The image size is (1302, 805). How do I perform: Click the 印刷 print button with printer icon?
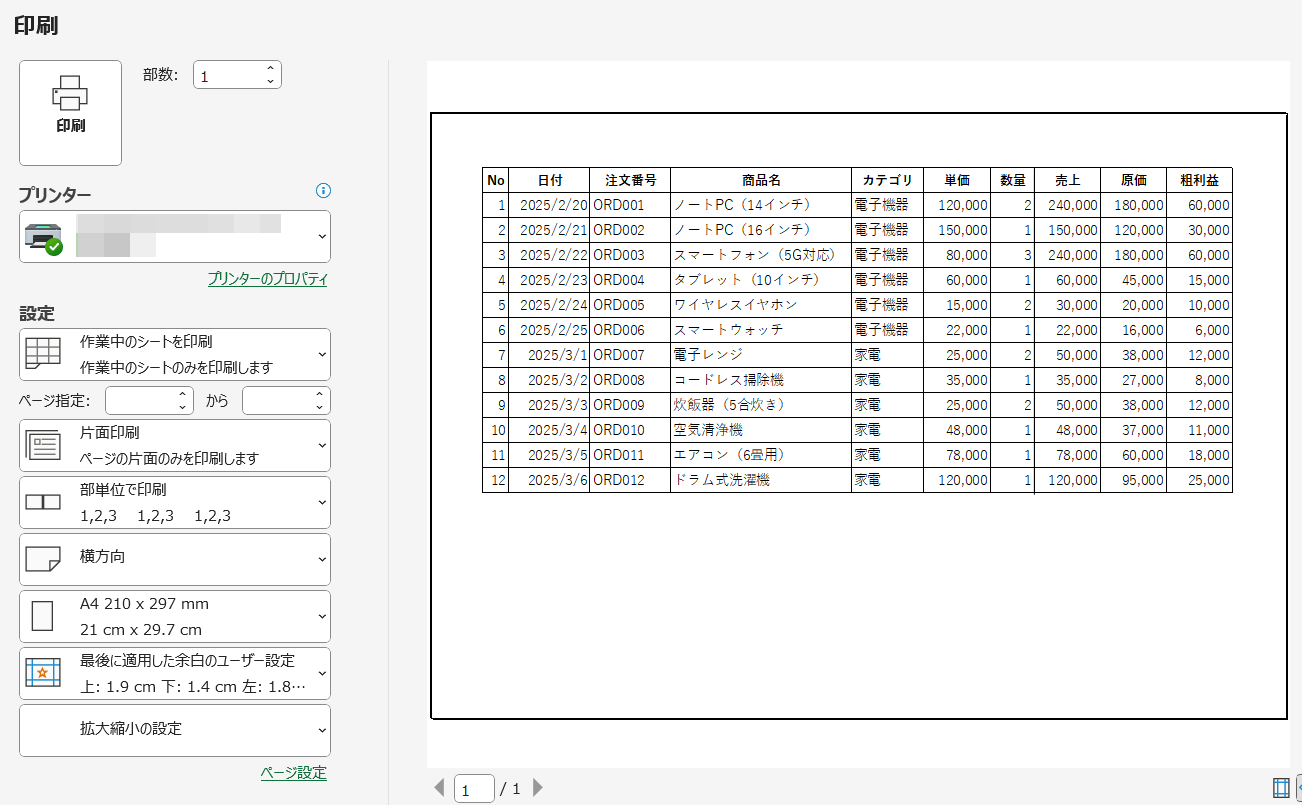[70, 110]
